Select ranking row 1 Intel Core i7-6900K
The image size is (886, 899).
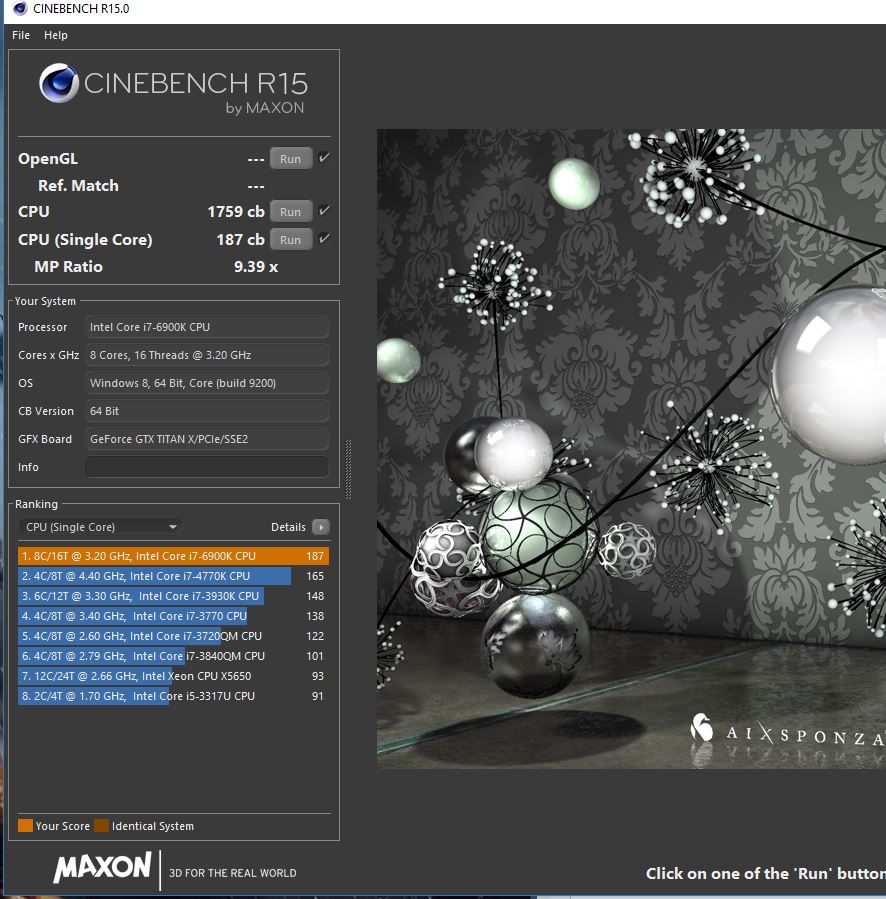click(x=173, y=556)
